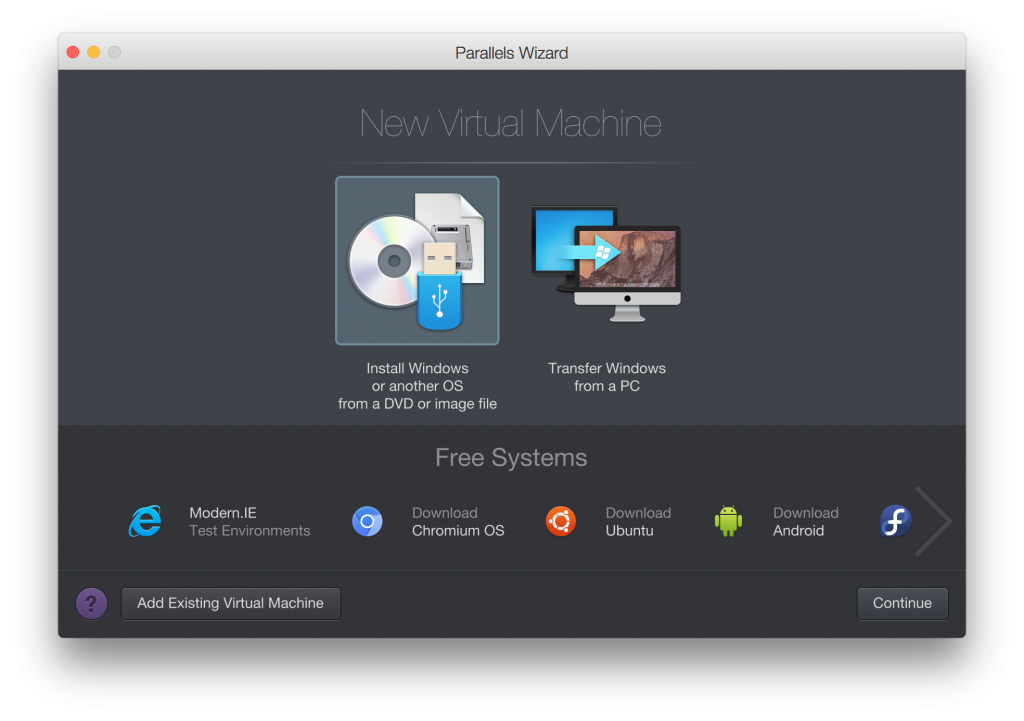The height and width of the screenshot is (721, 1024).
Task: Open help using the question mark icon
Action: click(x=91, y=603)
